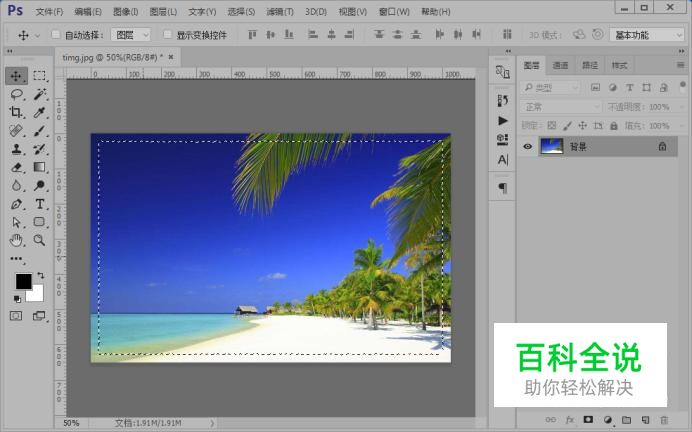Select the Zoom magnifier tool

click(40, 240)
